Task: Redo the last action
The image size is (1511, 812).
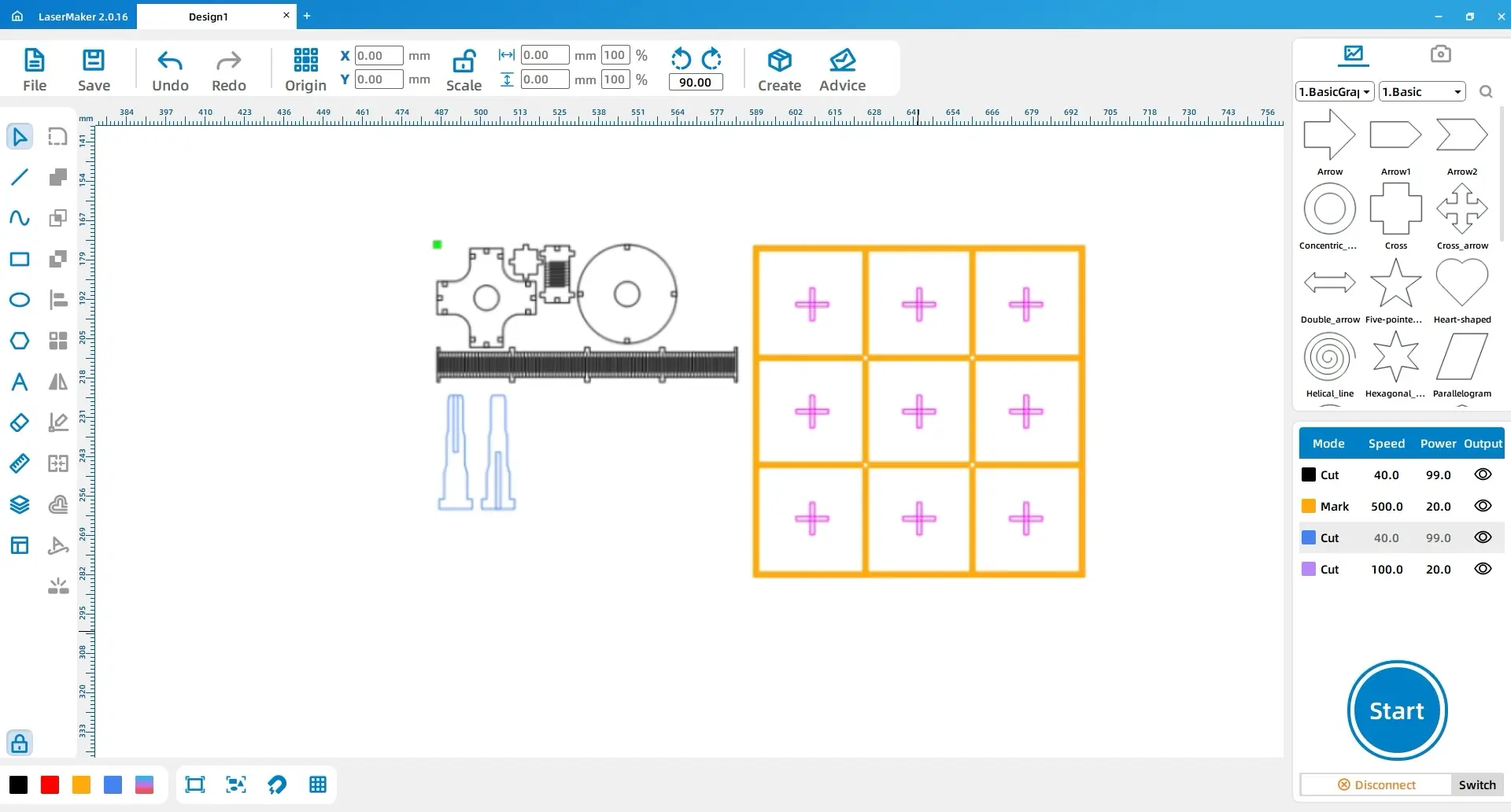Action: click(229, 69)
